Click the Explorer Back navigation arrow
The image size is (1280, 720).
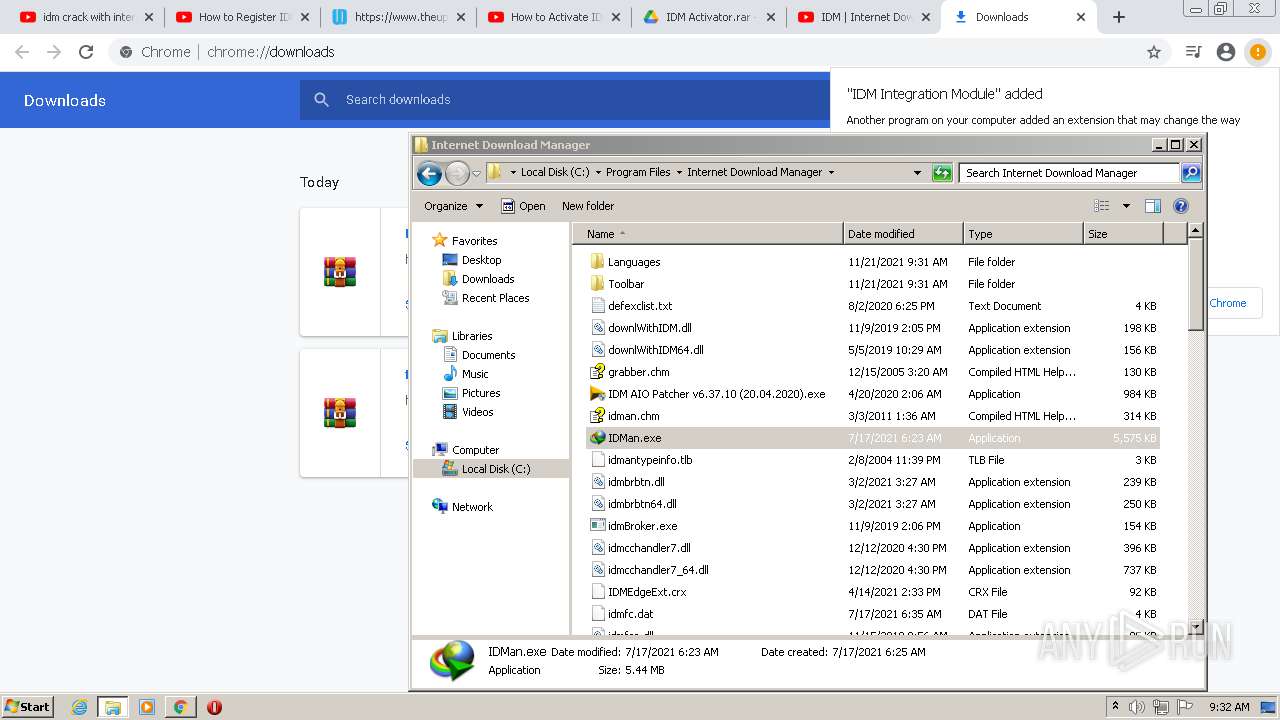pos(430,173)
